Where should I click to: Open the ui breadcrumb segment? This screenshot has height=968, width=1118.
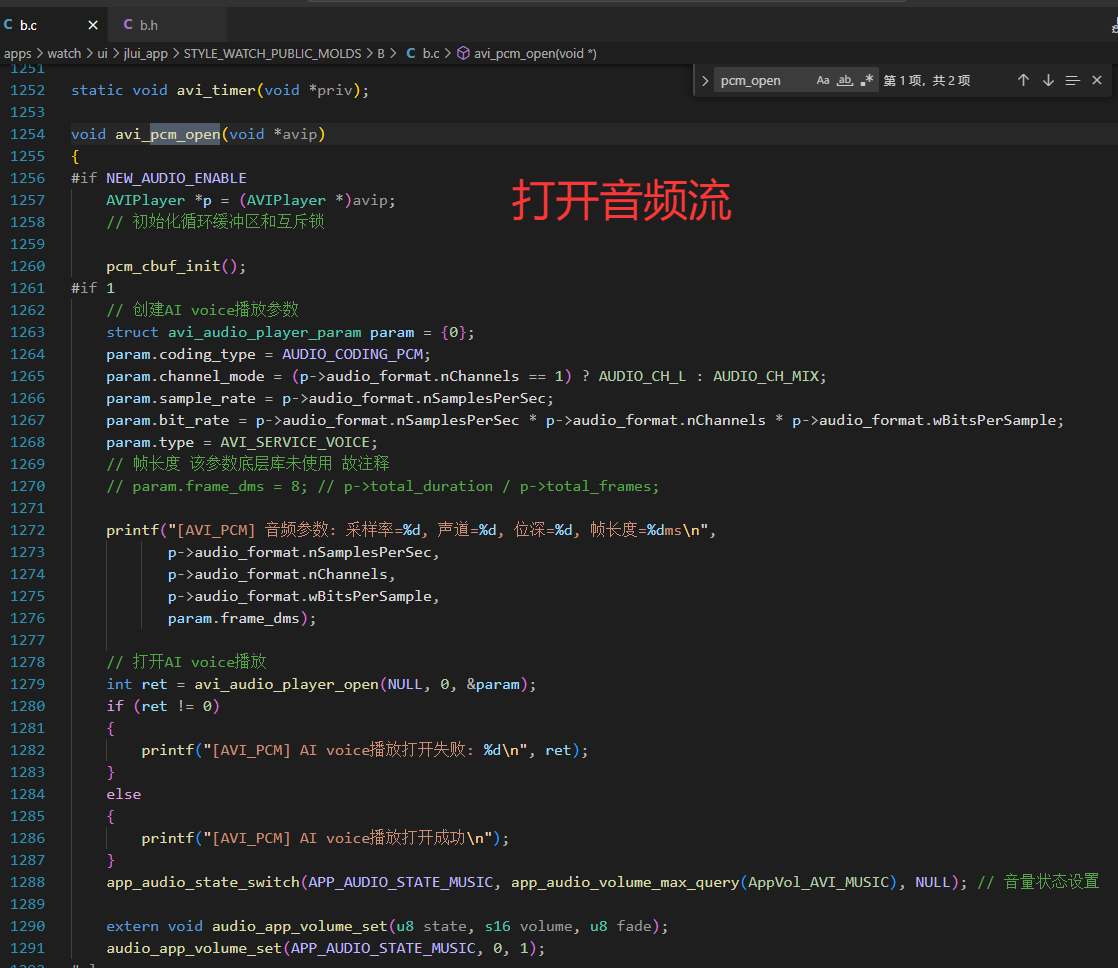103,53
